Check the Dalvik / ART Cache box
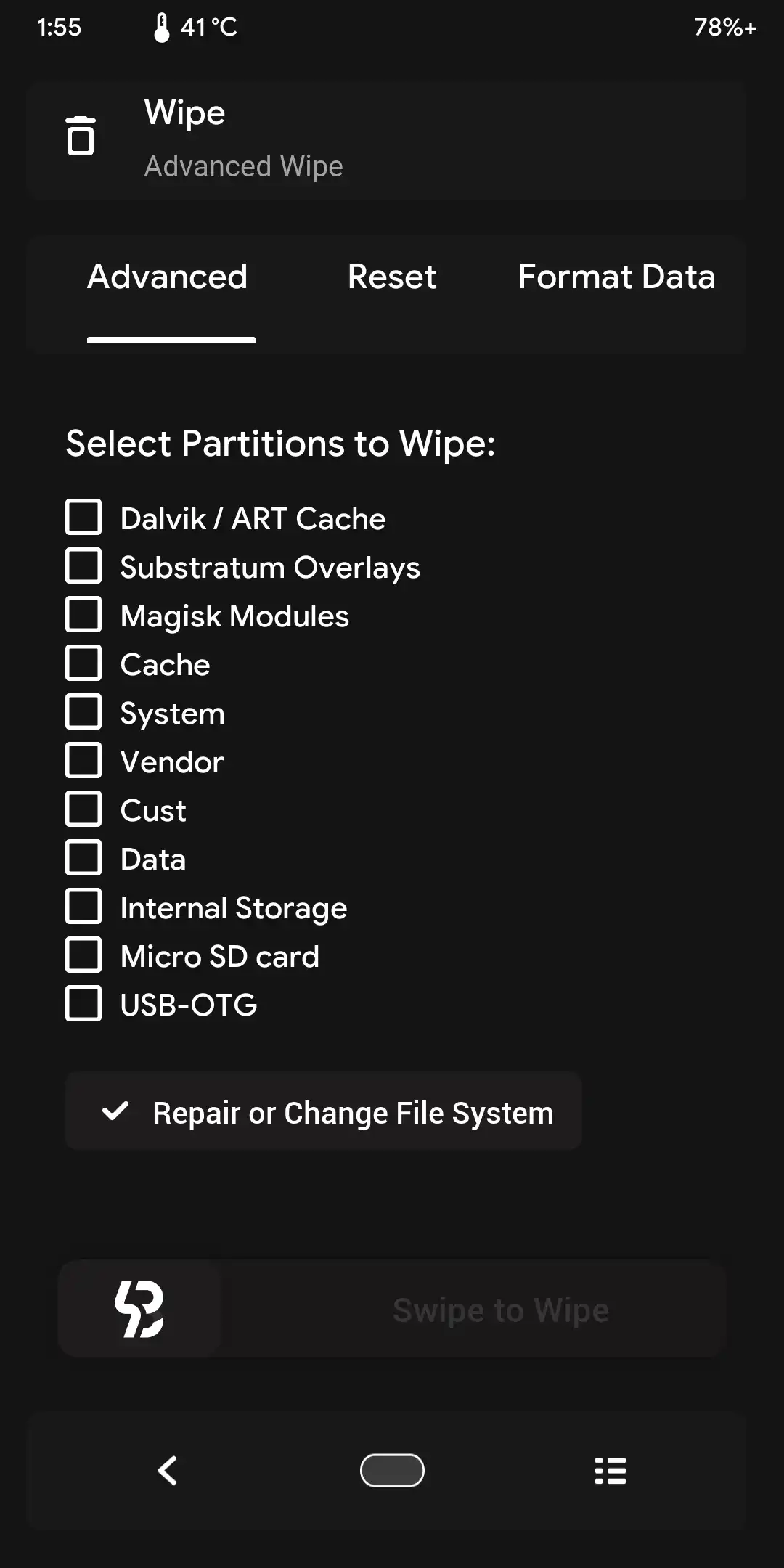The image size is (784, 1568). click(83, 518)
